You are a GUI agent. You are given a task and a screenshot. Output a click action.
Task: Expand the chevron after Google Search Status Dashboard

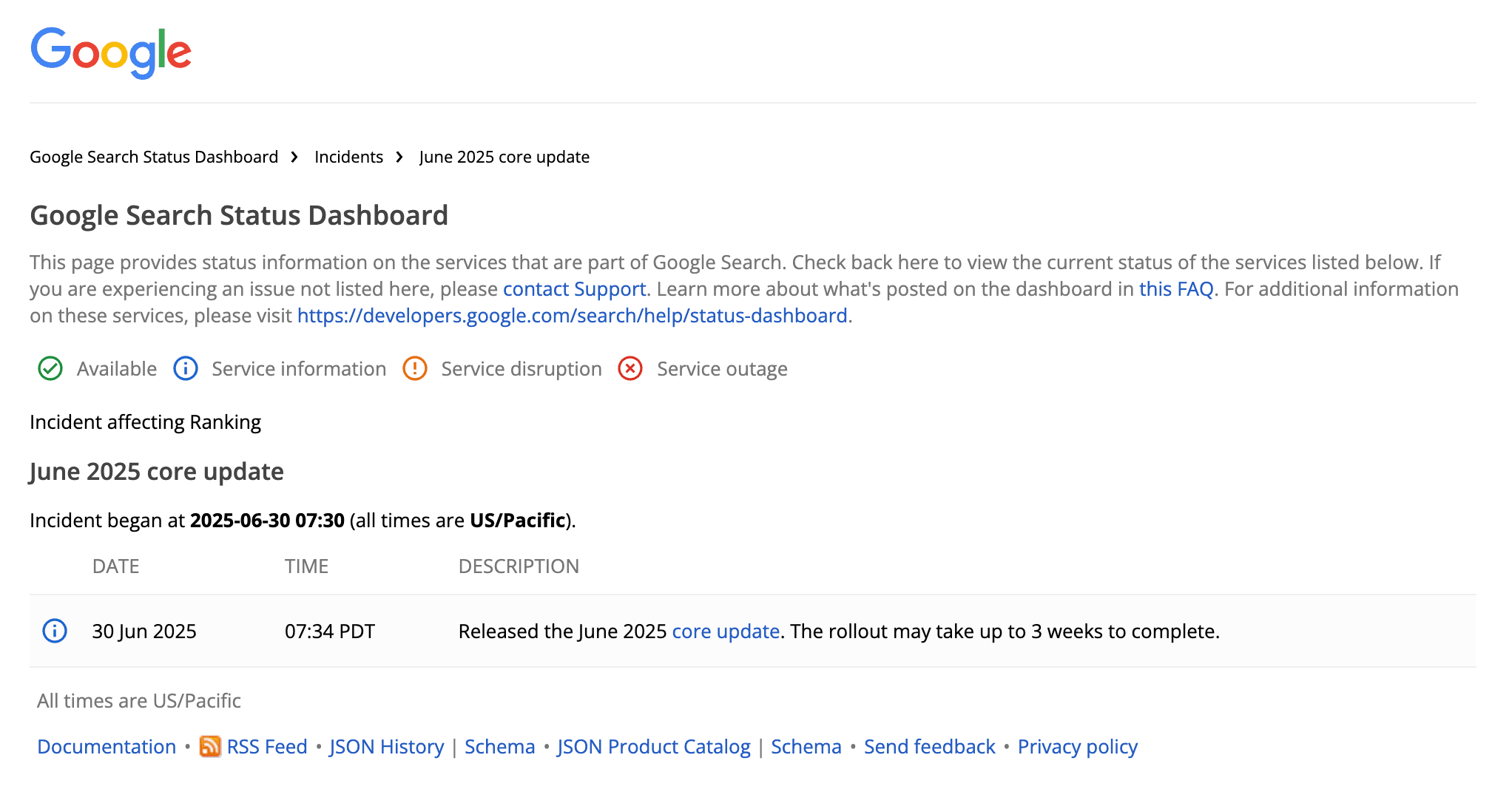point(294,157)
